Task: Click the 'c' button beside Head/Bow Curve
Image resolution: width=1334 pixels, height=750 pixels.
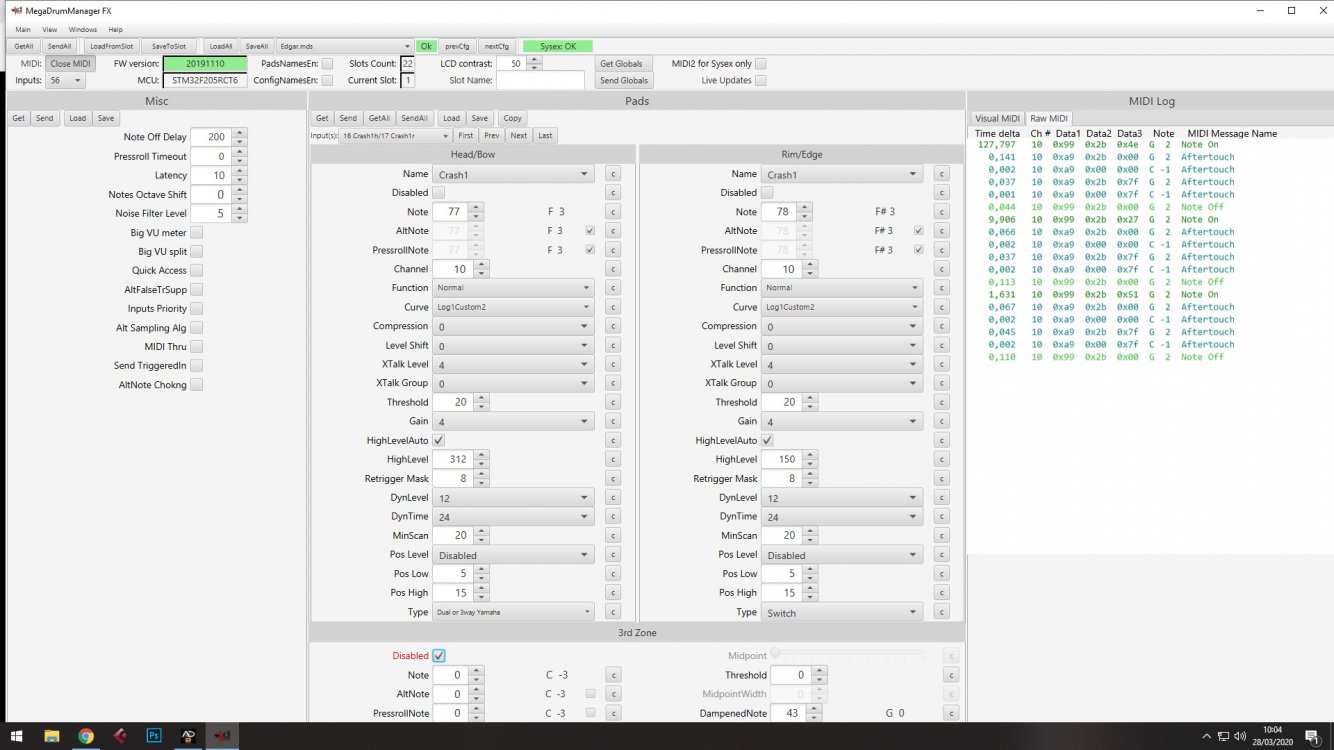Action: point(613,307)
